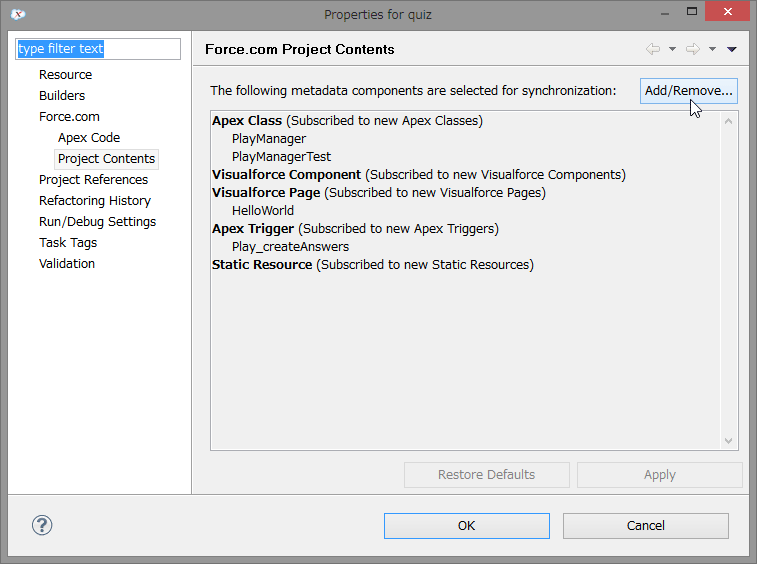Click the help question mark icon
This screenshot has height=564, width=757.
pyautogui.click(x=42, y=525)
